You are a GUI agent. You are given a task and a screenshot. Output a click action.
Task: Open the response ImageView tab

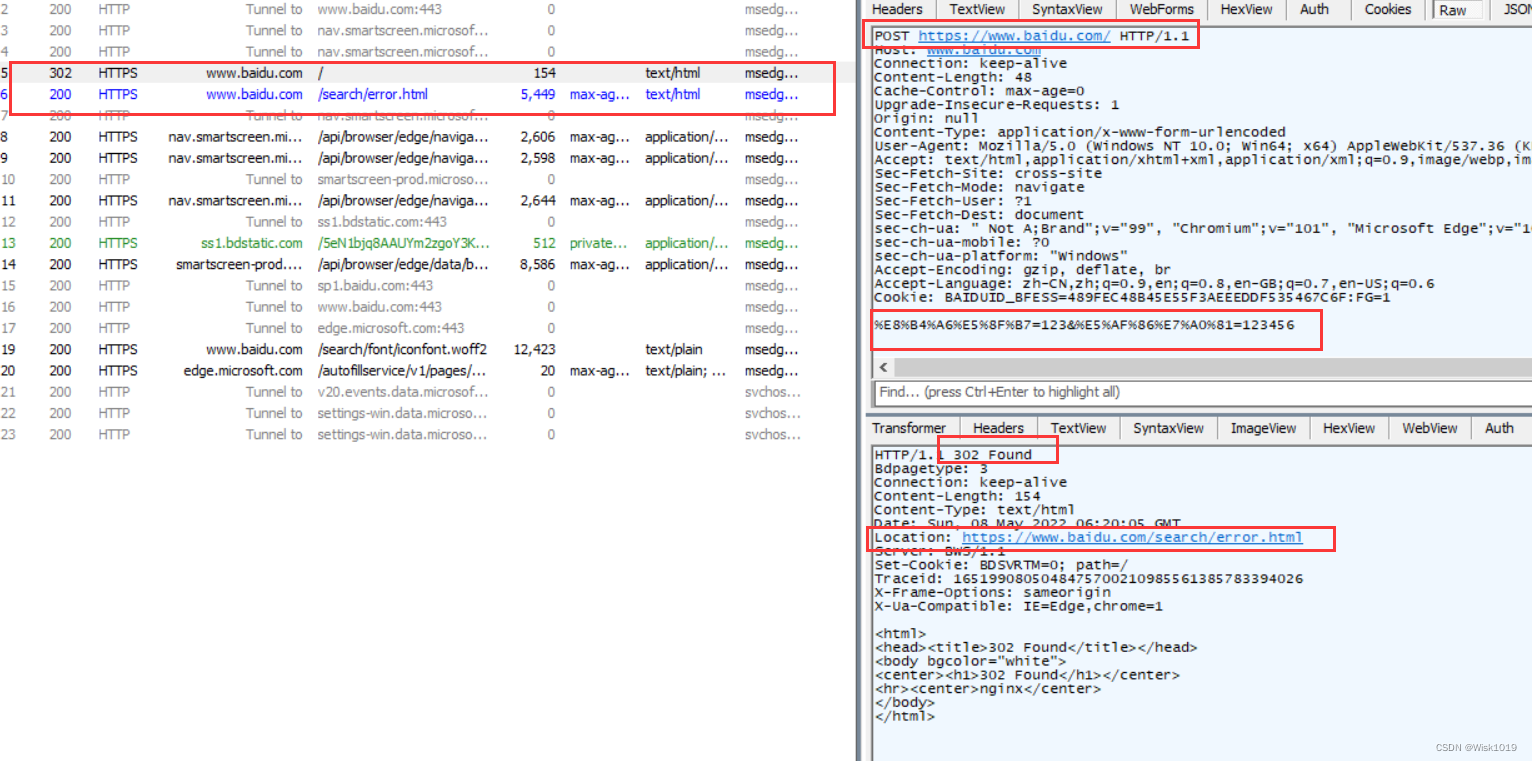[1263, 428]
